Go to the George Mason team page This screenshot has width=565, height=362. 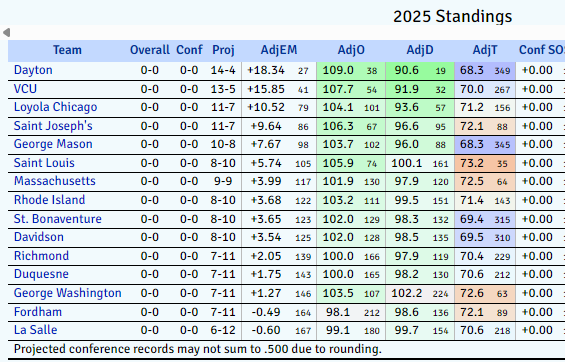pyautogui.click(x=53, y=144)
